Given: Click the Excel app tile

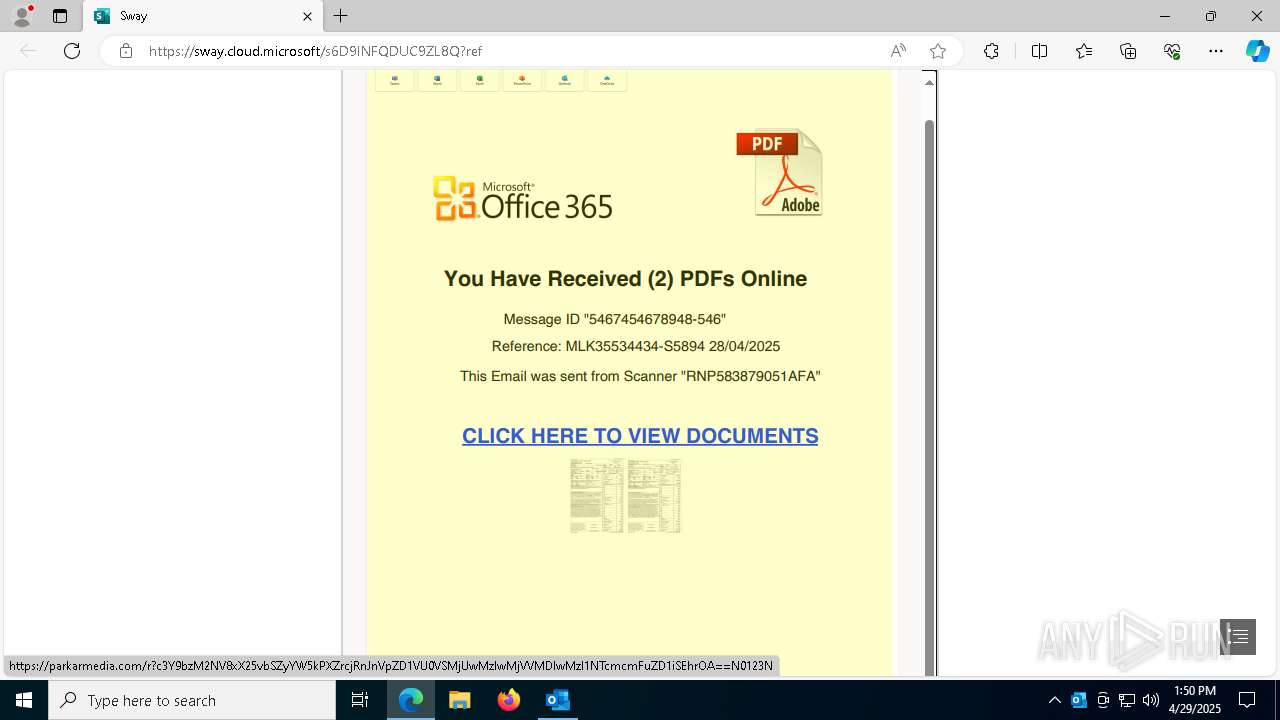Looking at the screenshot, I should [480, 80].
